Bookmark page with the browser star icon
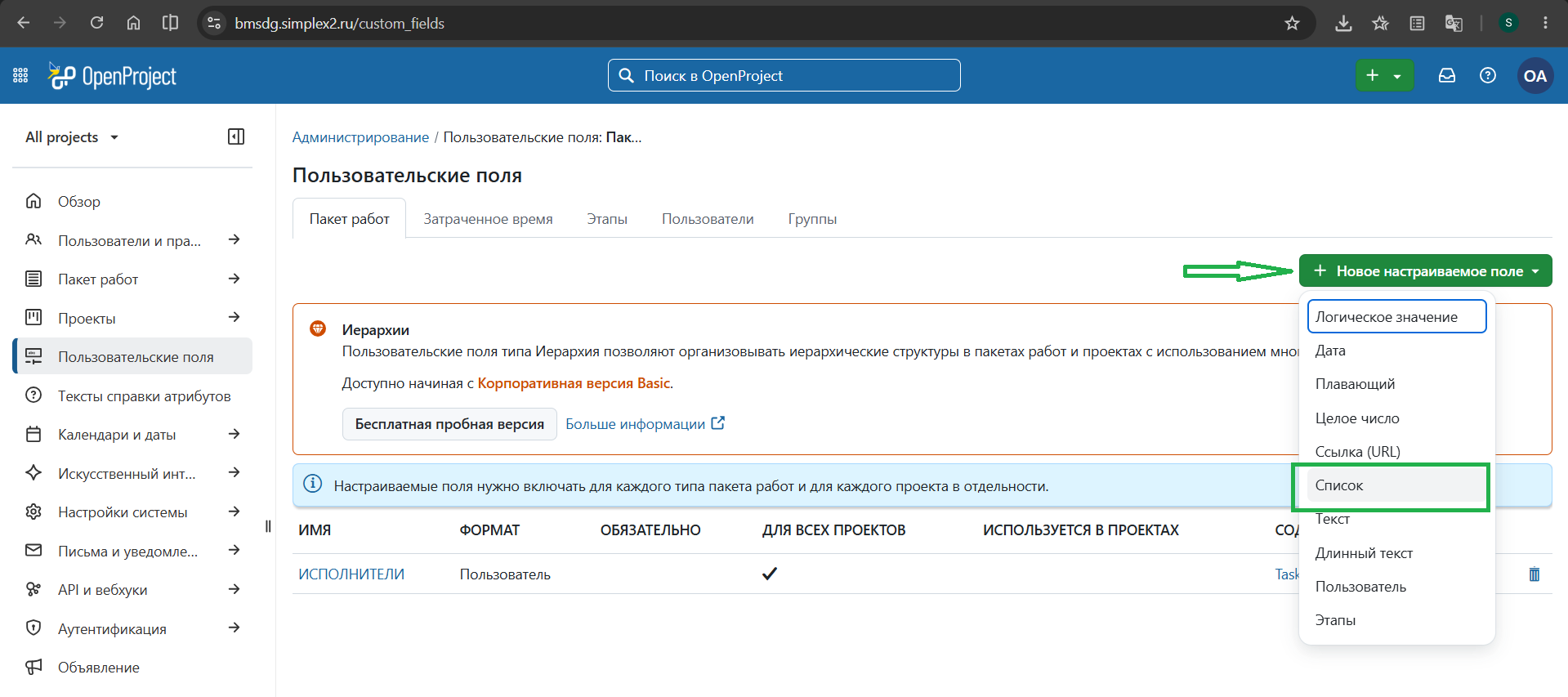Viewport: 1568px width, 697px height. tap(1292, 23)
